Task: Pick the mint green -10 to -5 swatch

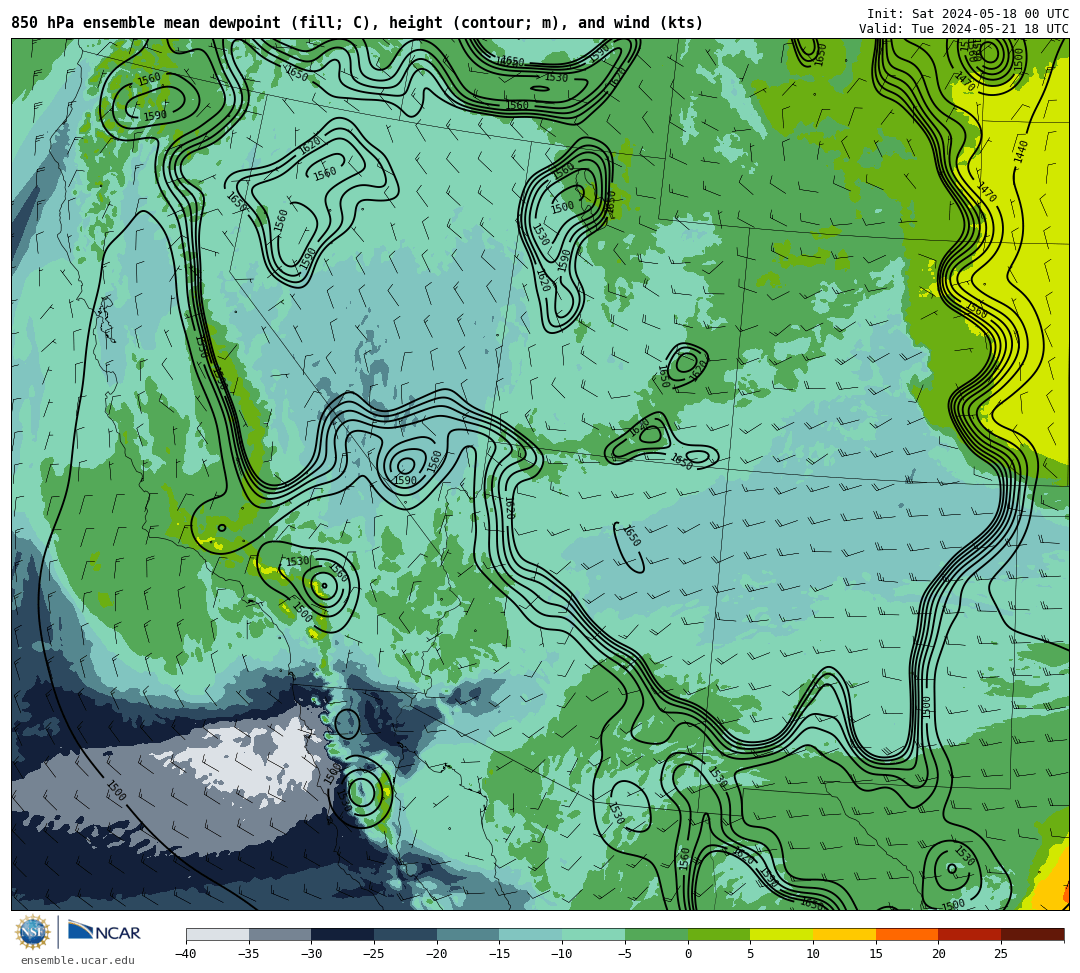Action: (x=594, y=934)
